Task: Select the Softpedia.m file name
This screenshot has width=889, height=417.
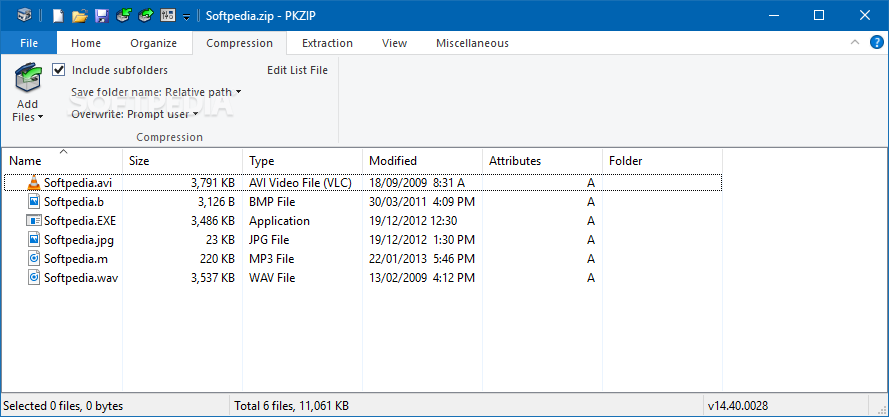Action: pyautogui.click(x=76, y=259)
